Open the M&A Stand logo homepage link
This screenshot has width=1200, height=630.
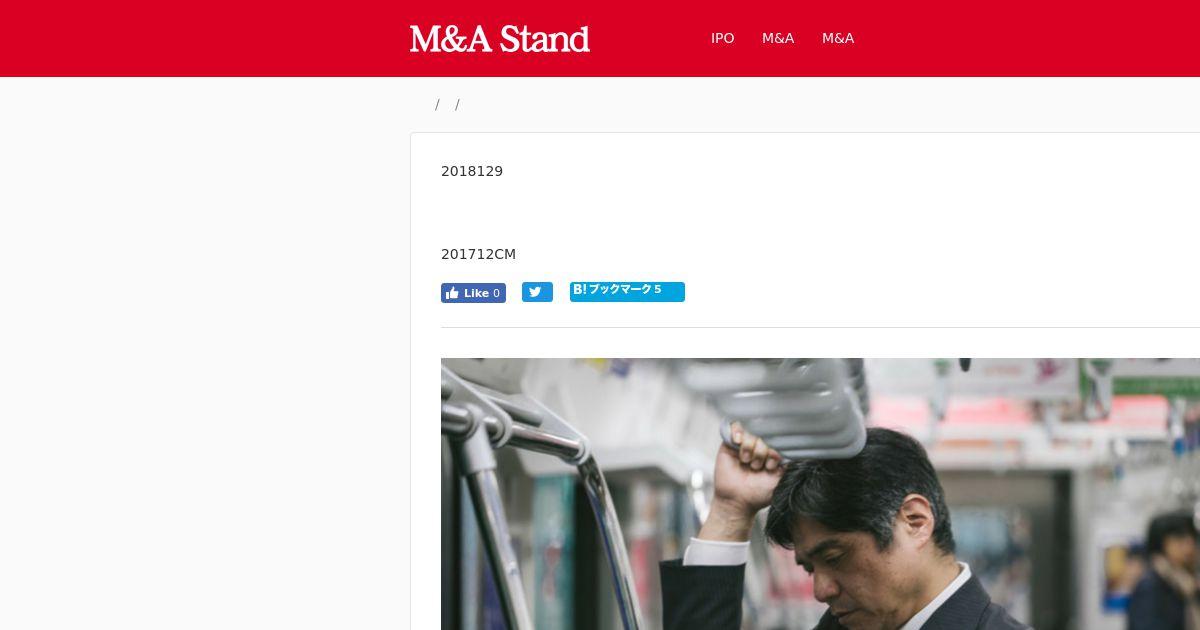(499, 38)
